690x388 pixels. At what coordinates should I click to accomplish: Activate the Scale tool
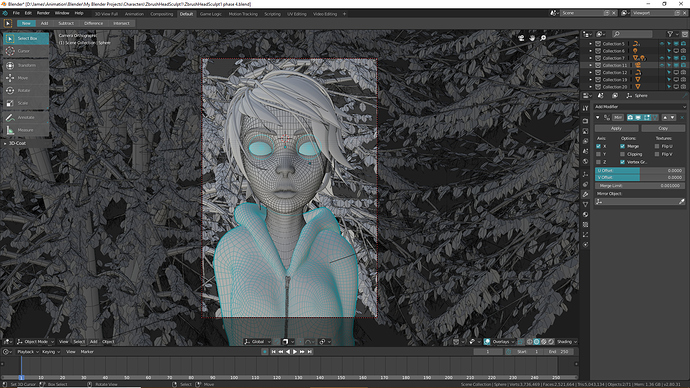click(26, 103)
